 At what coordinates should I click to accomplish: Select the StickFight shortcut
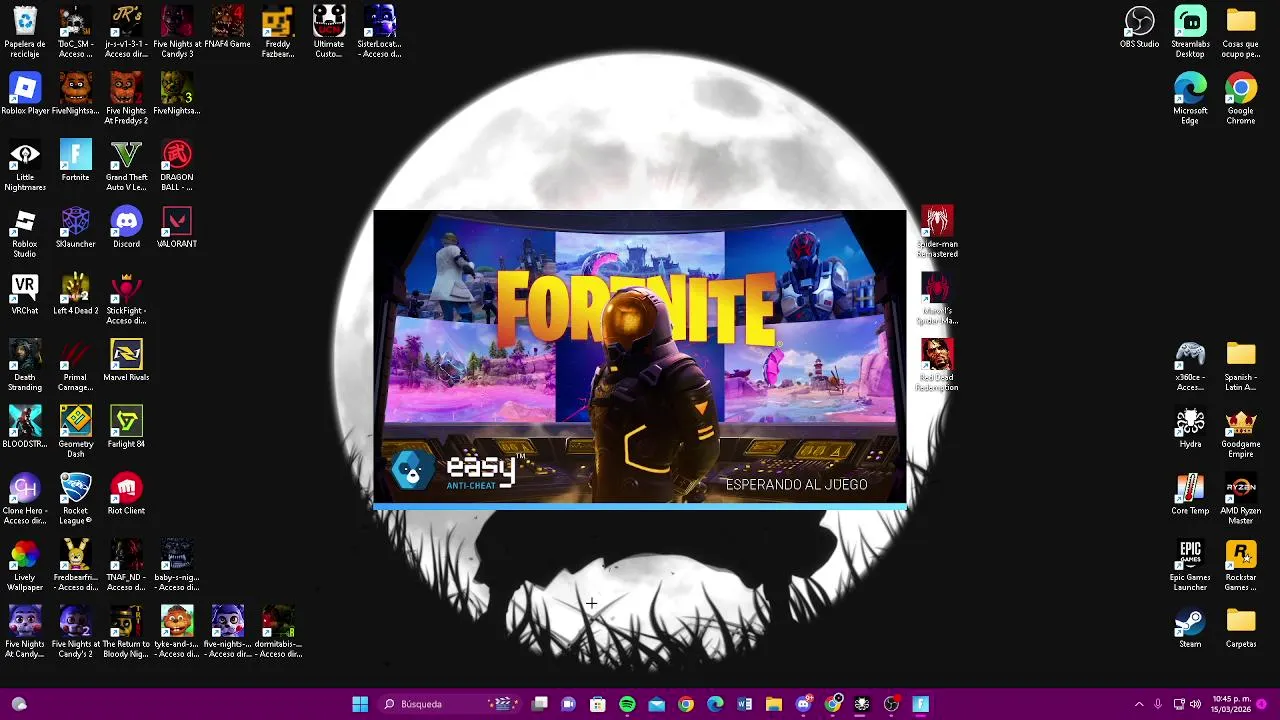point(126,299)
